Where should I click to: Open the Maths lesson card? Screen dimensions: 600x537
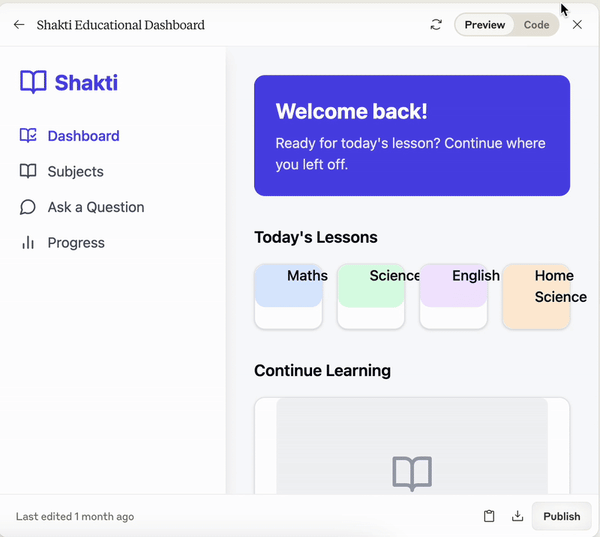[289, 296]
